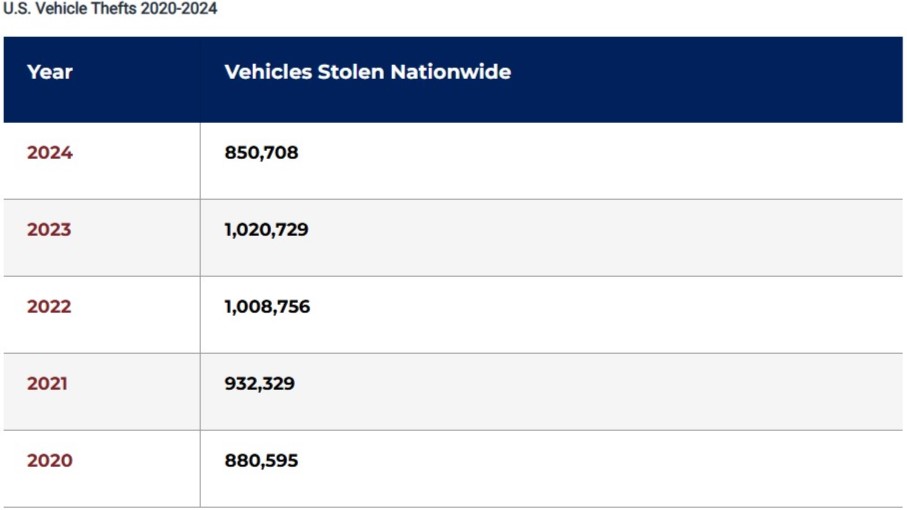Click U.S. in the table title

coord(17,9)
